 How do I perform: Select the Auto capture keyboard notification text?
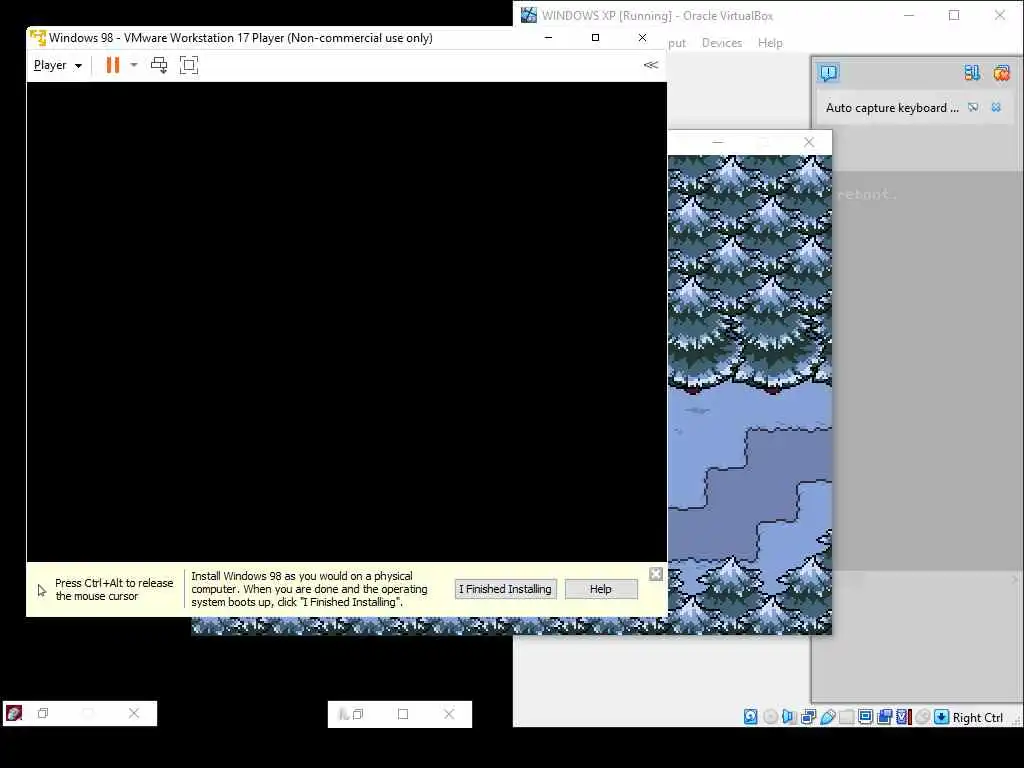(892, 108)
